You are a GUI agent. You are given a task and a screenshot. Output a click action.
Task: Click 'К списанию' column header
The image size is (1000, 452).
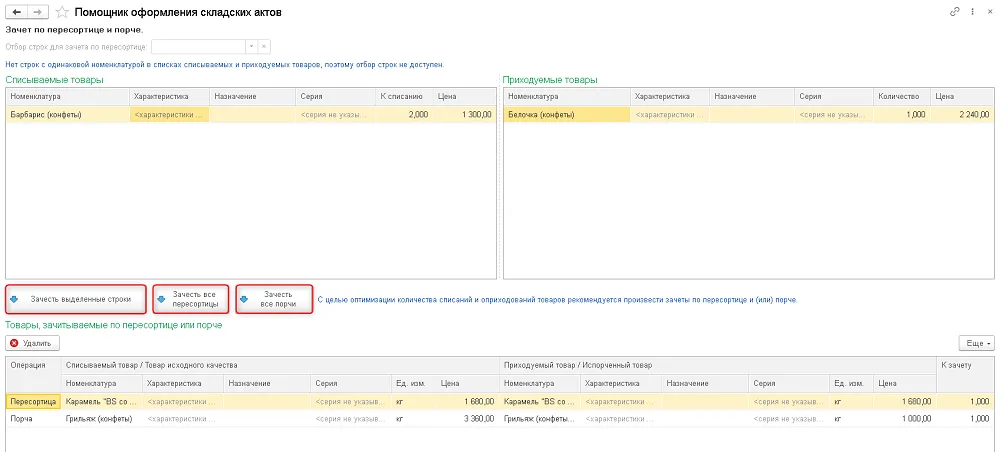click(x=404, y=96)
